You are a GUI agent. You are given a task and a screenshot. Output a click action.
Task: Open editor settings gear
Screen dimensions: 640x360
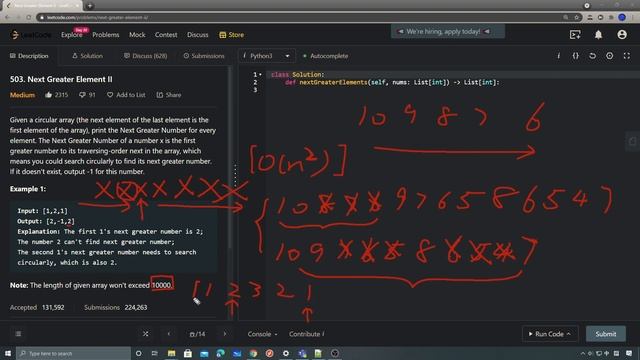pos(609,56)
